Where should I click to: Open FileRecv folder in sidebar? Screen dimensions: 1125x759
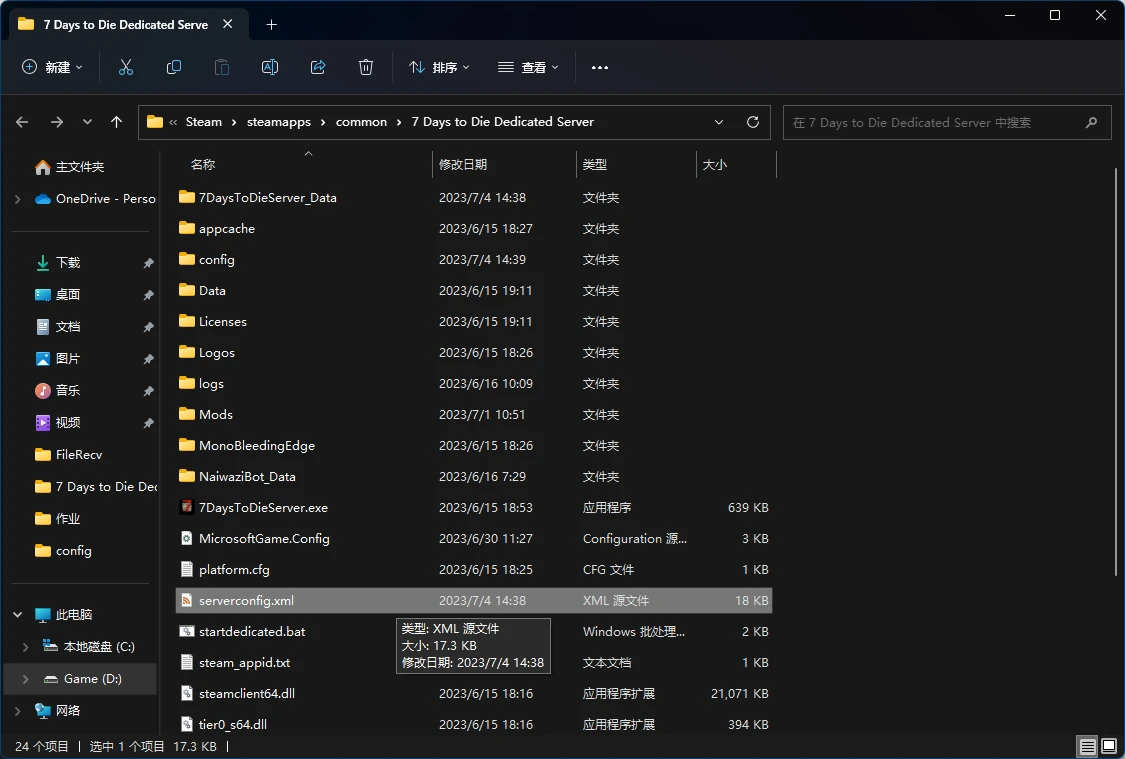(80, 455)
